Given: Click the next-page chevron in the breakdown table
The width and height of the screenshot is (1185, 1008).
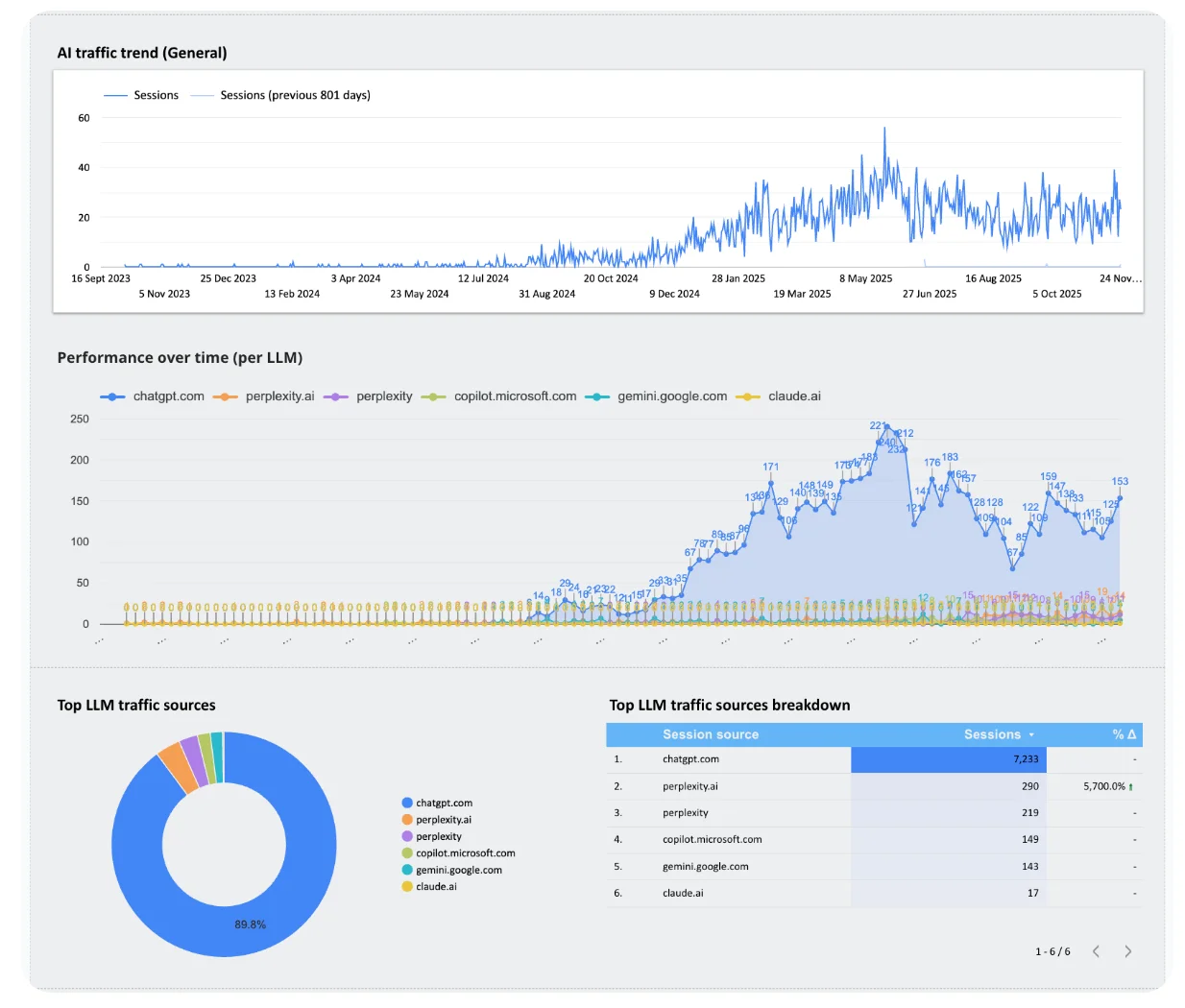Looking at the screenshot, I should [1128, 951].
